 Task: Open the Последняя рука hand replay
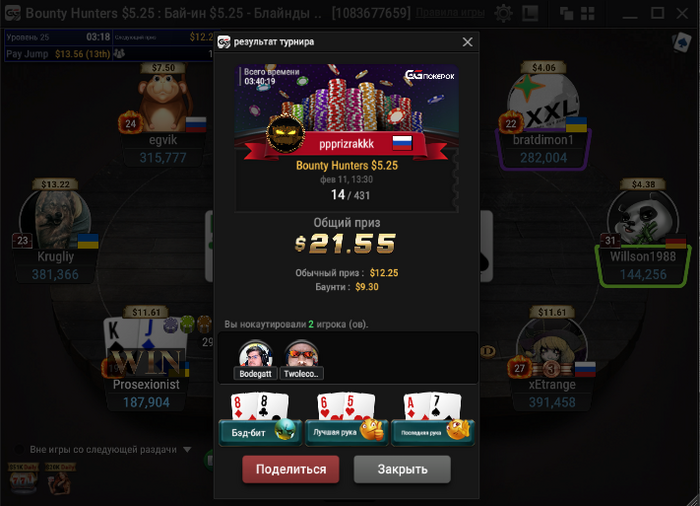click(433, 419)
